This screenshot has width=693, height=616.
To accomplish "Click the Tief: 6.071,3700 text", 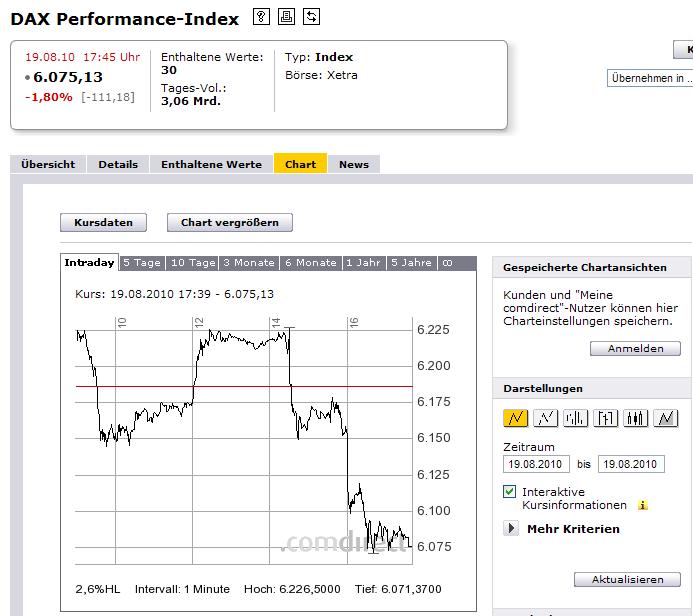I will (x=398, y=589).
